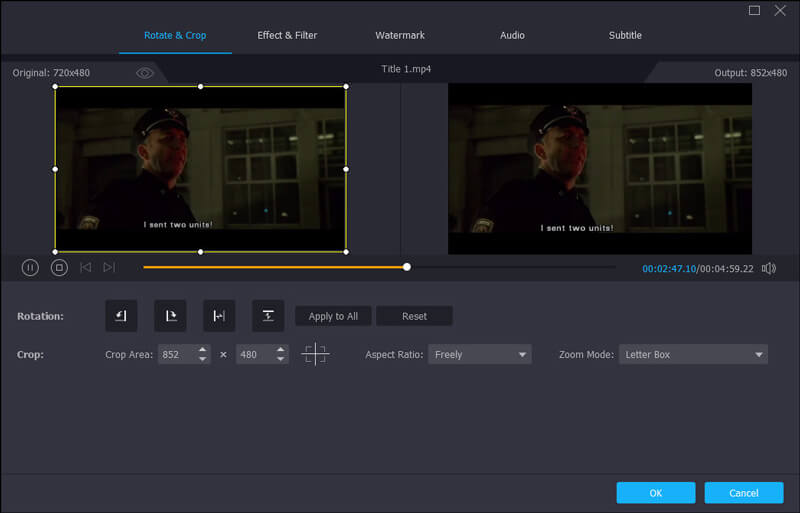This screenshot has height=513, width=800.
Task: Click the playback progress slider handle
Action: click(x=407, y=267)
